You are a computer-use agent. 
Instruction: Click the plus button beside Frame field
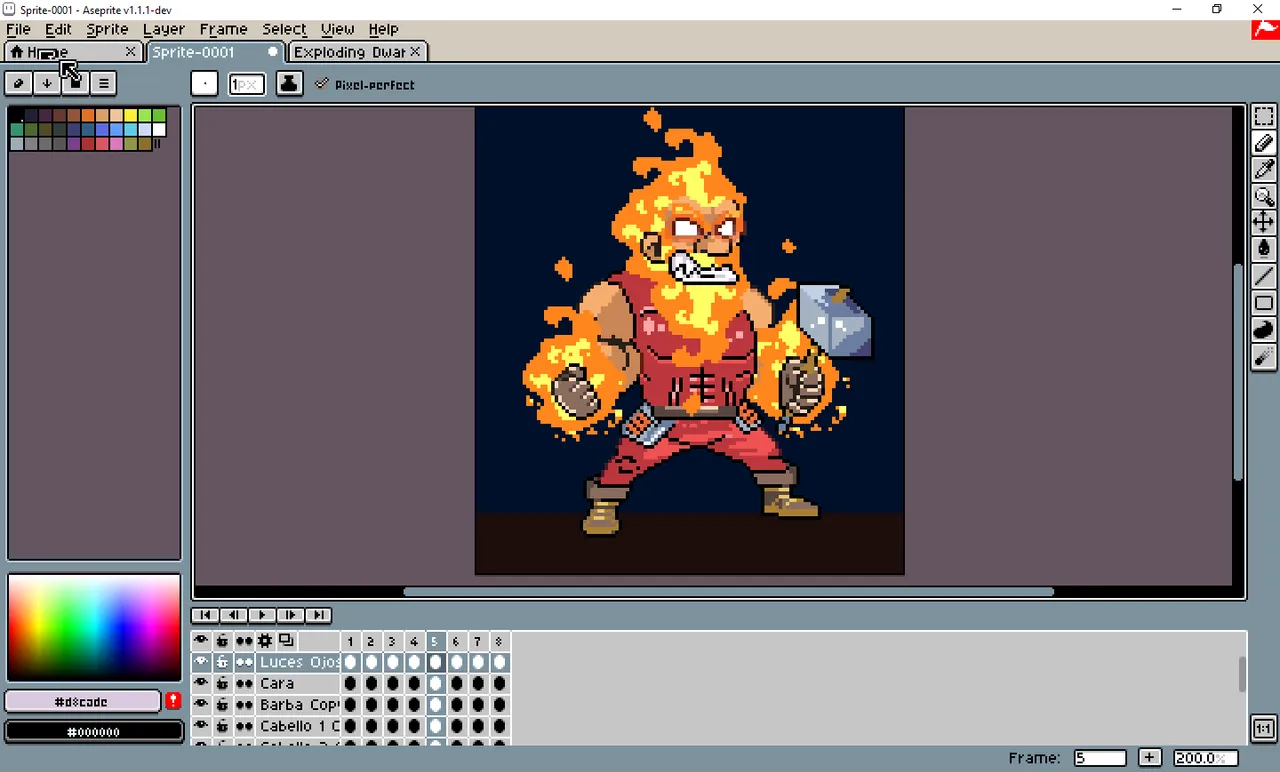pyautogui.click(x=1149, y=758)
